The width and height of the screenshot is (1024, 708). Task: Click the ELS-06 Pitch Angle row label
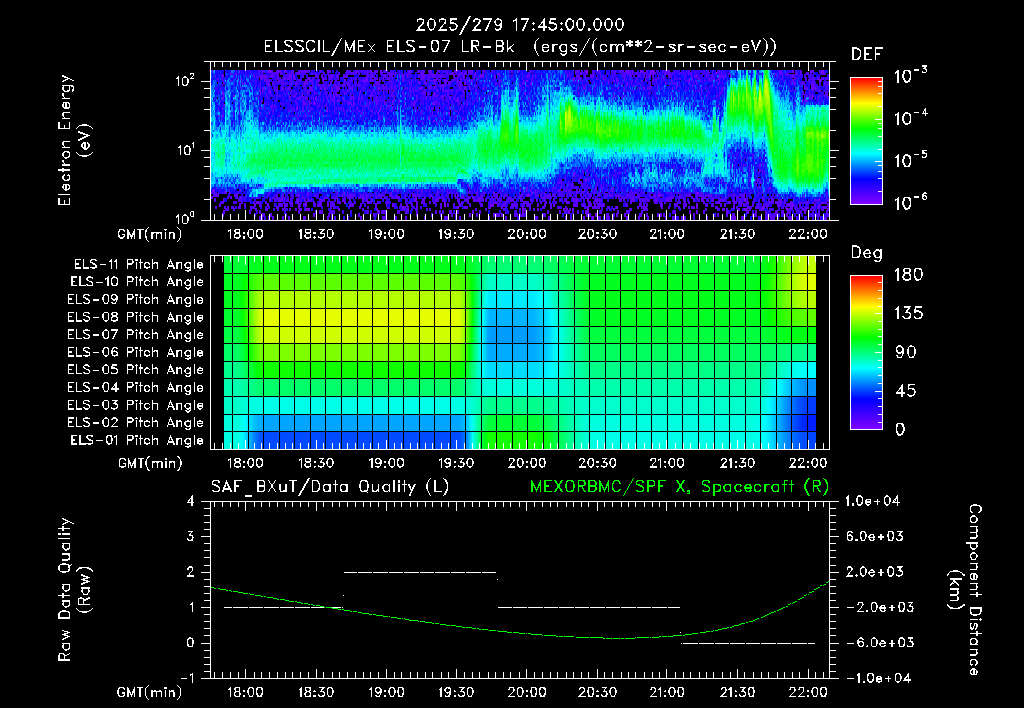[x=136, y=352]
